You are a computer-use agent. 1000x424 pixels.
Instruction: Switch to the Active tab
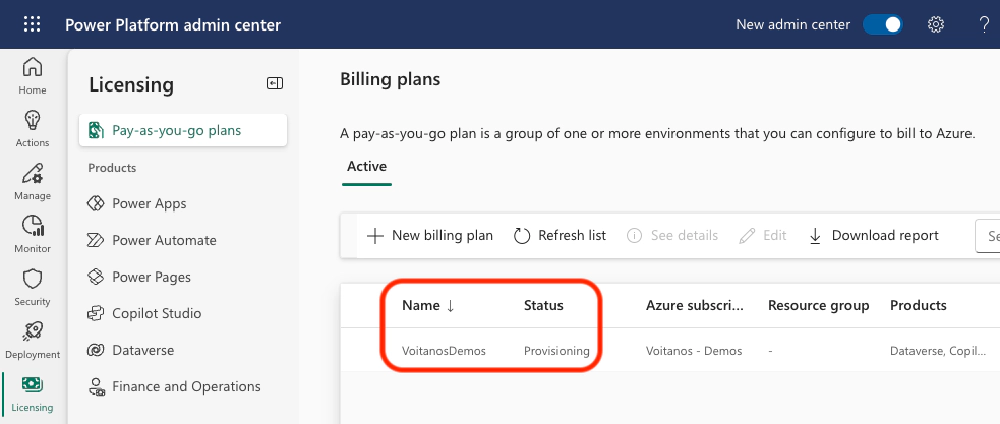[x=367, y=167]
